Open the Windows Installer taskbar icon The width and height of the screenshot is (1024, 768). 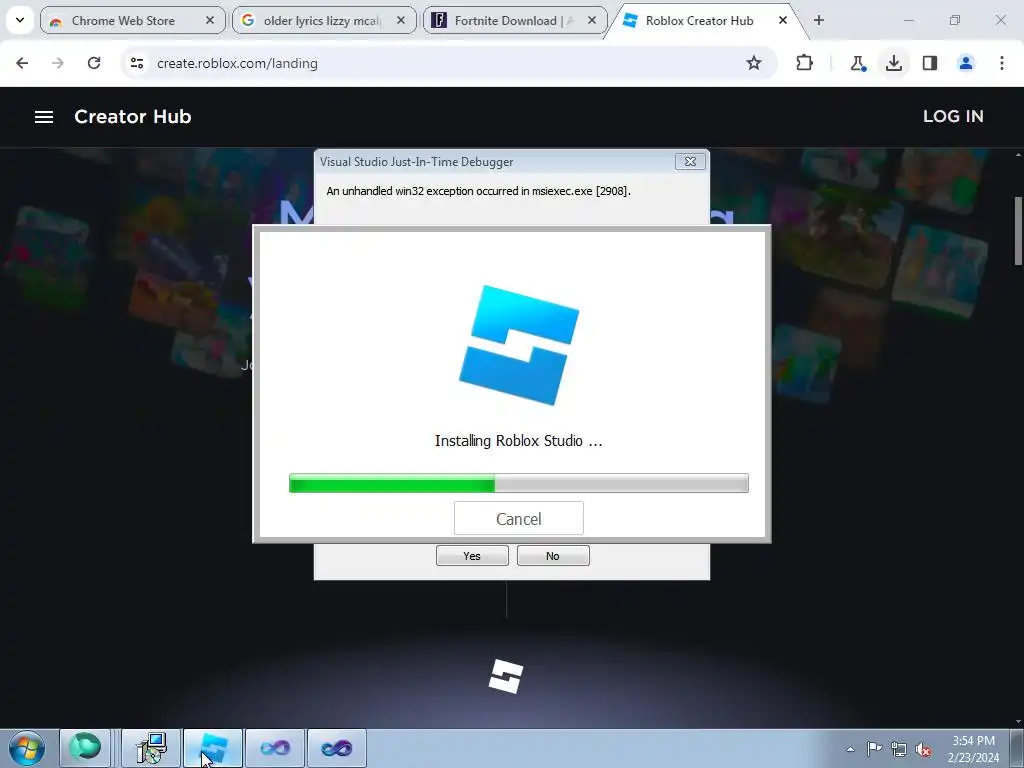pos(151,748)
